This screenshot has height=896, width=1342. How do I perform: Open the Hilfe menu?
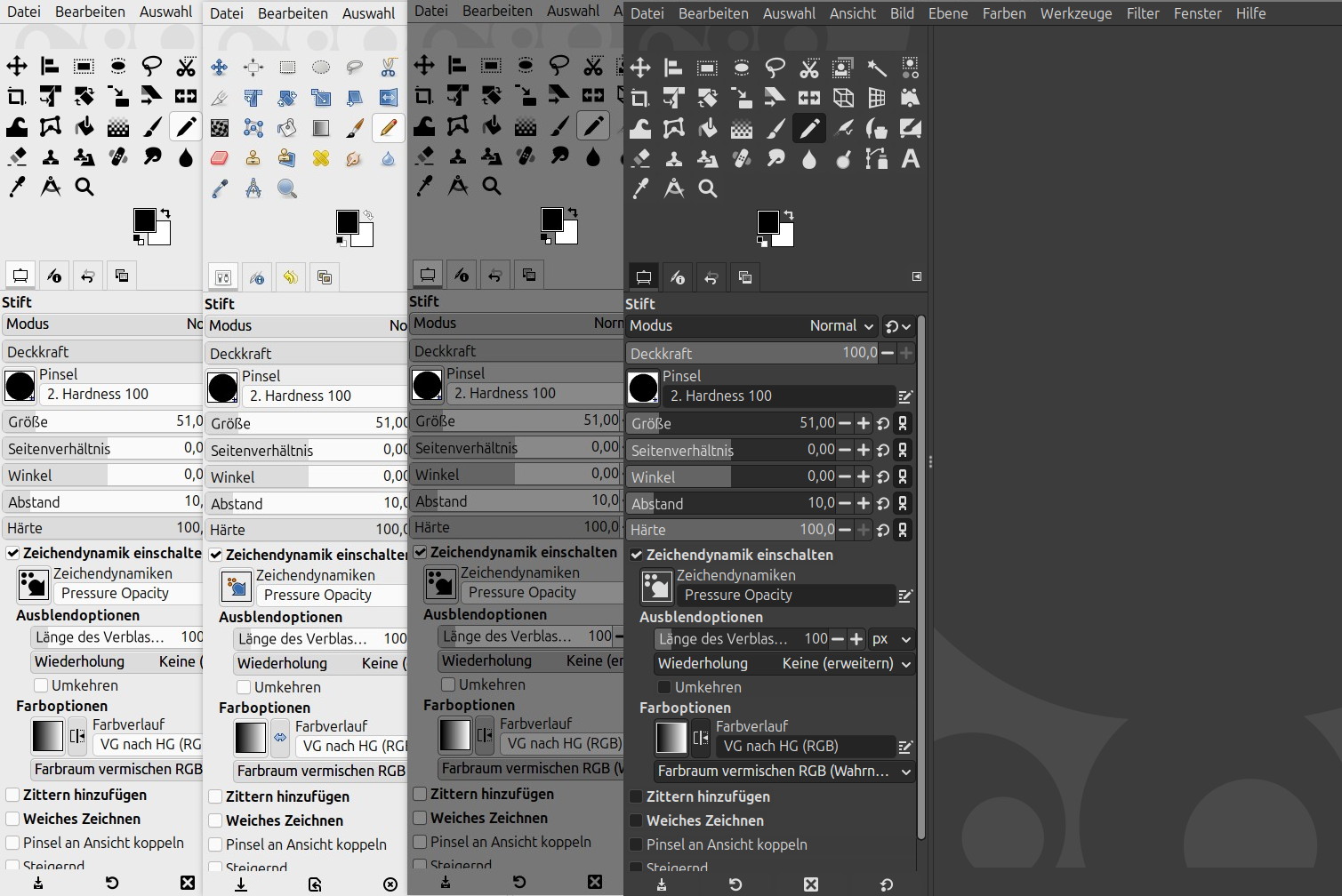(1251, 13)
